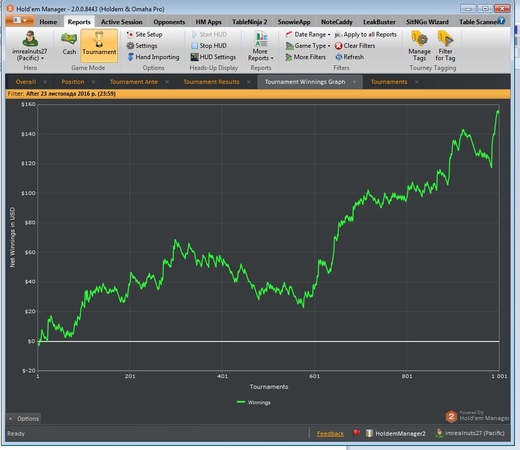Click the Clear Filters button
Image resolution: width=520 pixels, height=450 pixels.
[x=355, y=46]
